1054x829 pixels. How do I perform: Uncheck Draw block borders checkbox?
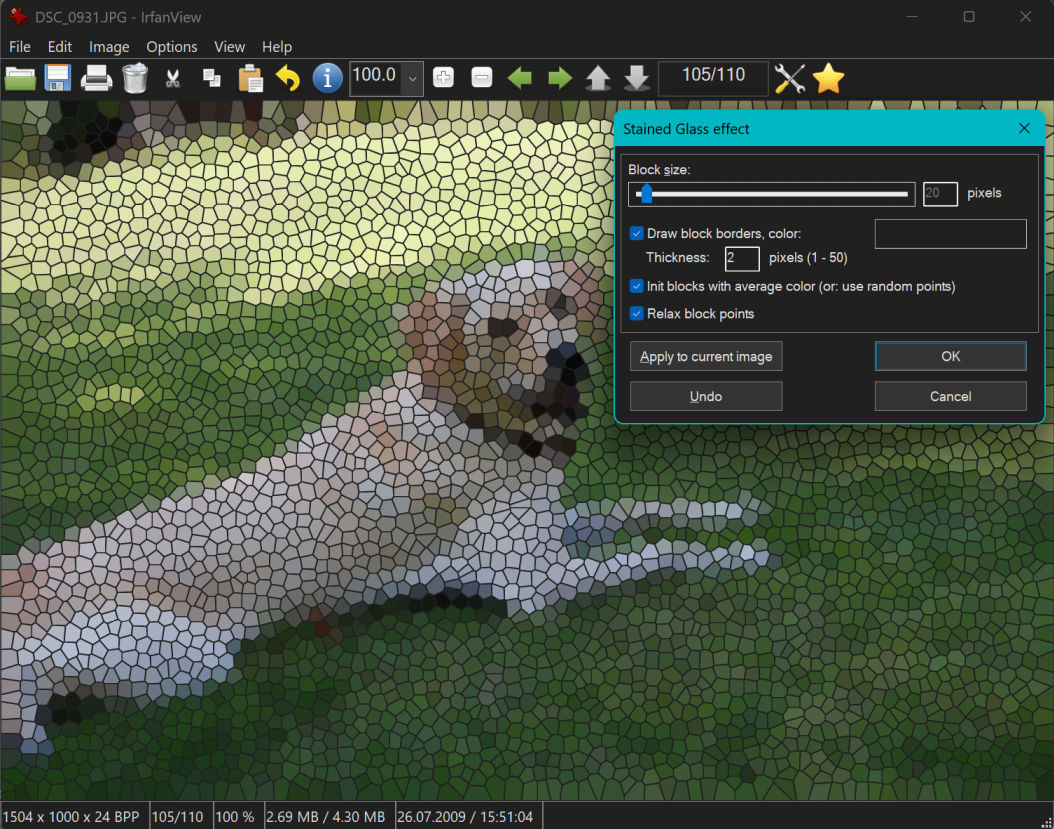[636, 234]
